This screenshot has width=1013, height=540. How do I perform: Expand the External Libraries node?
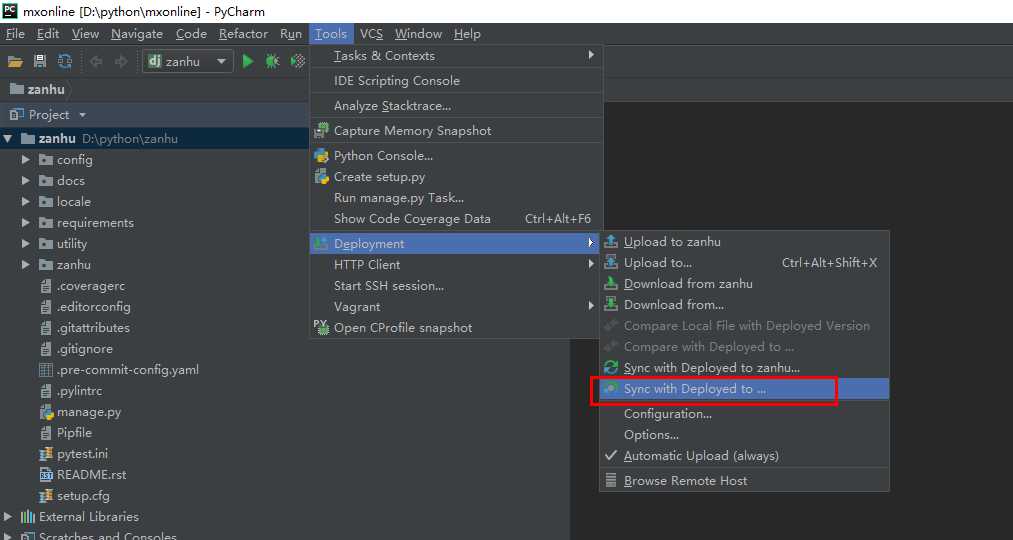pos(8,517)
